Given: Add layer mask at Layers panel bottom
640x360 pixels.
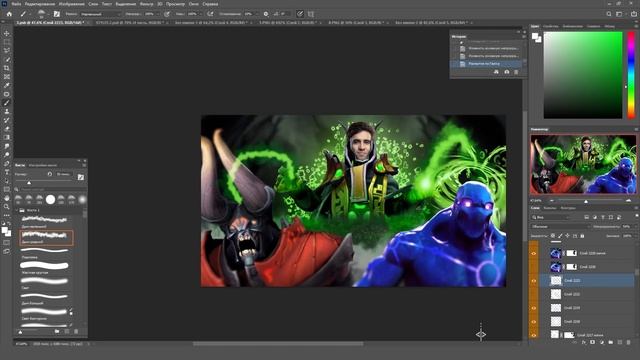Looking at the screenshot, I should point(593,342).
